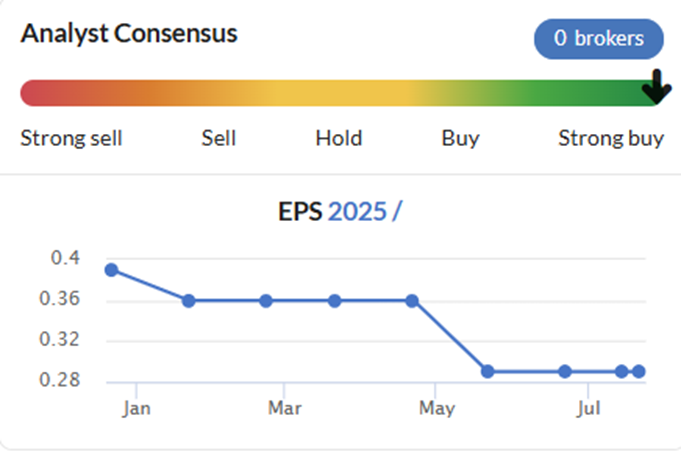
Task: Click the Jan axis label
Action: (136, 409)
